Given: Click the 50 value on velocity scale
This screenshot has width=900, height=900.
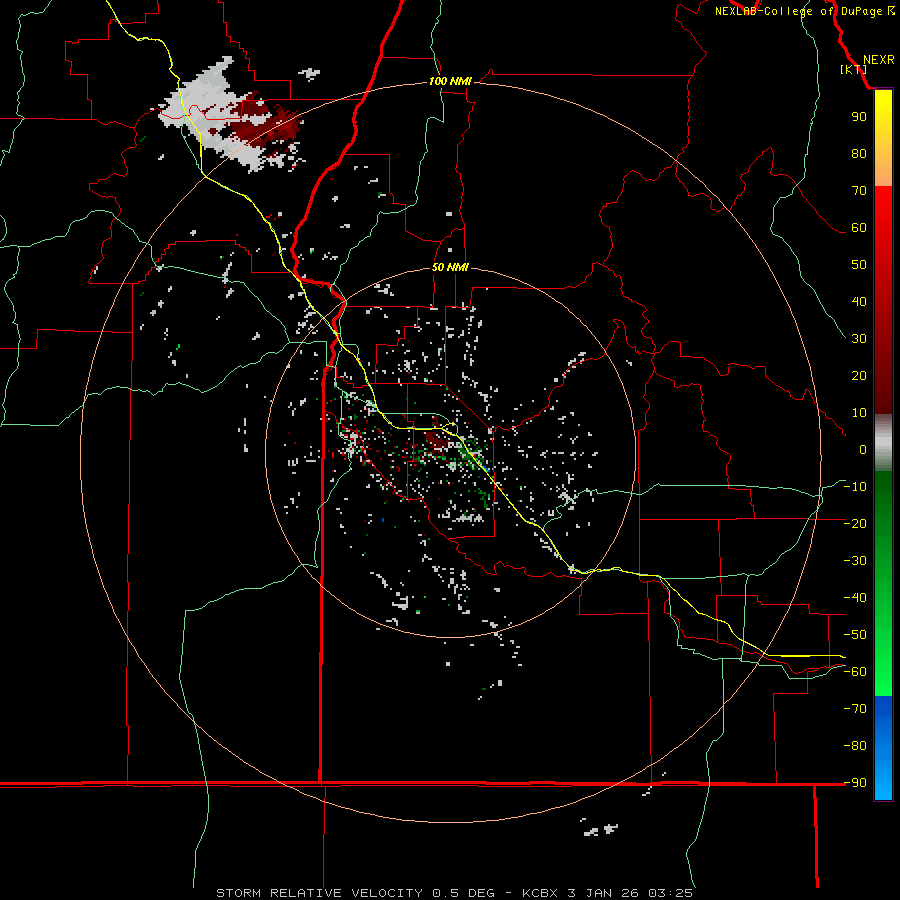Looking at the screenshot, I should [x=859, y=265].
